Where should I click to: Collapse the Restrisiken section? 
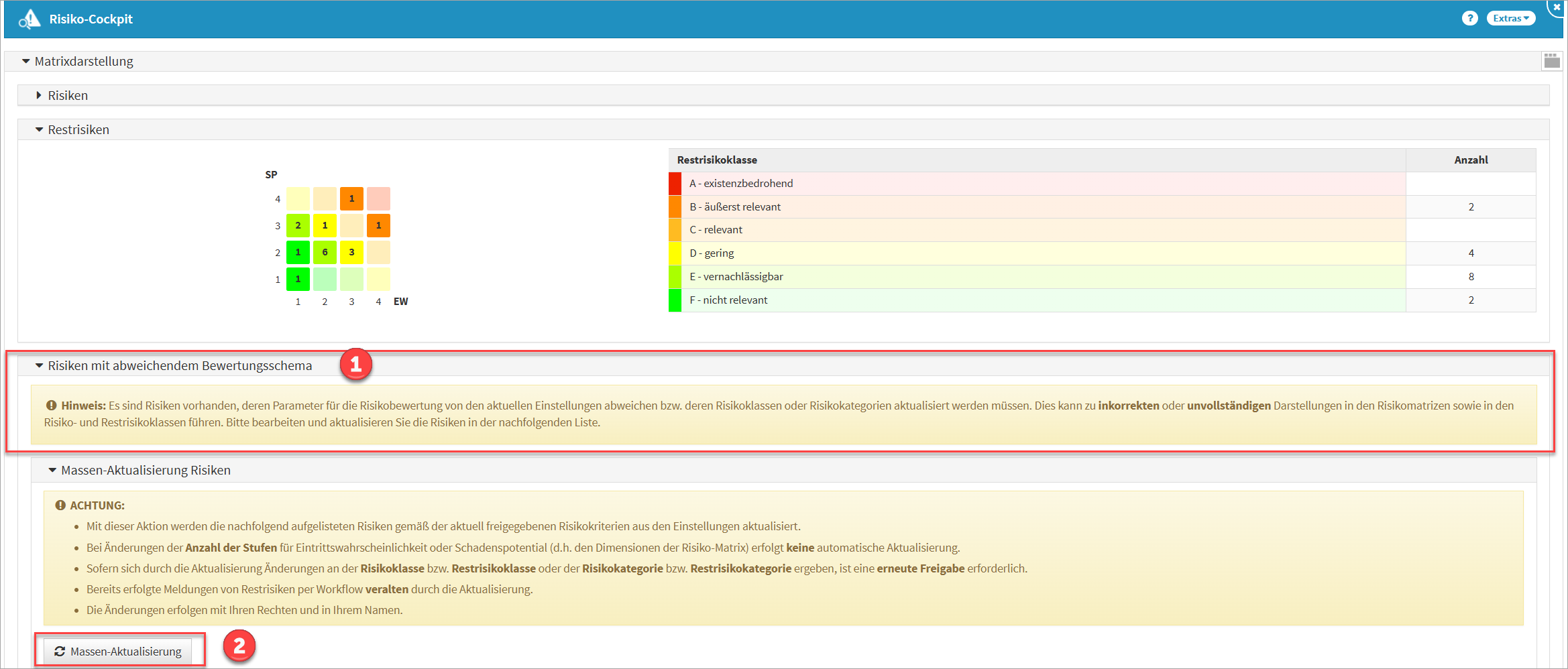(x=39, y=129)
